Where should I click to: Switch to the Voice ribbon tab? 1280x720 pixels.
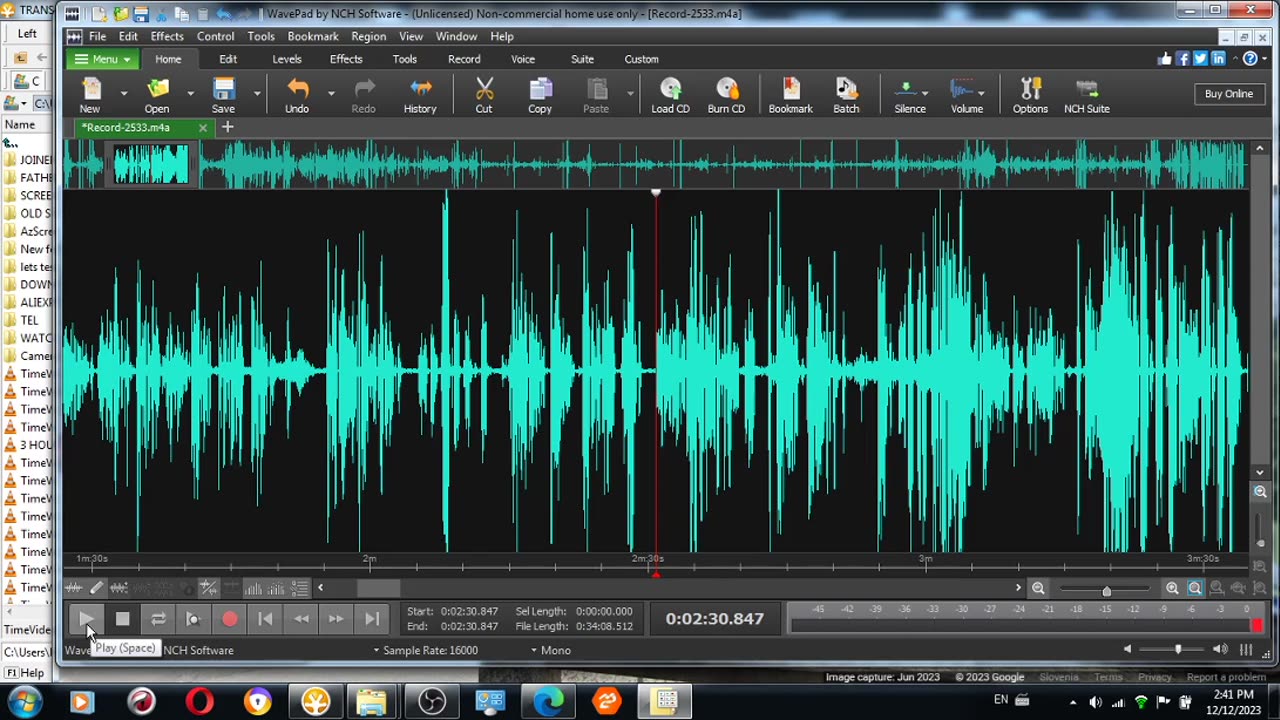pos(523,59)
